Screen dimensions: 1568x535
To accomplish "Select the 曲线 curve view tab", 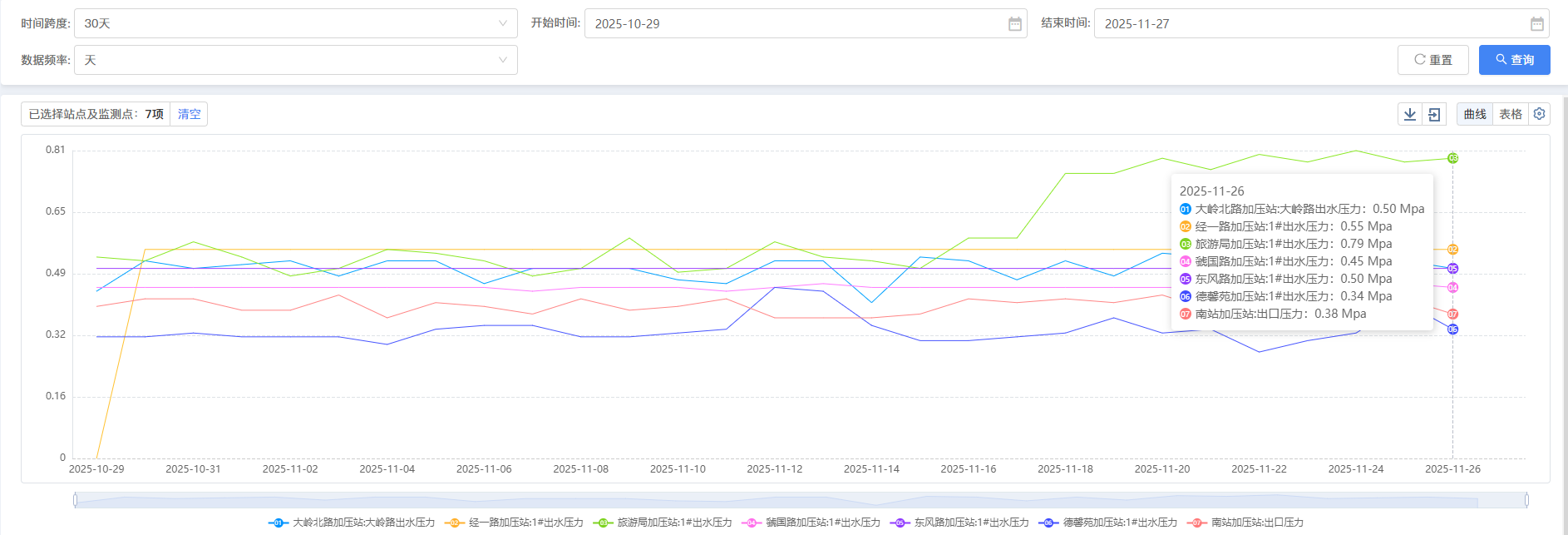I will (x=1475, y=115).
